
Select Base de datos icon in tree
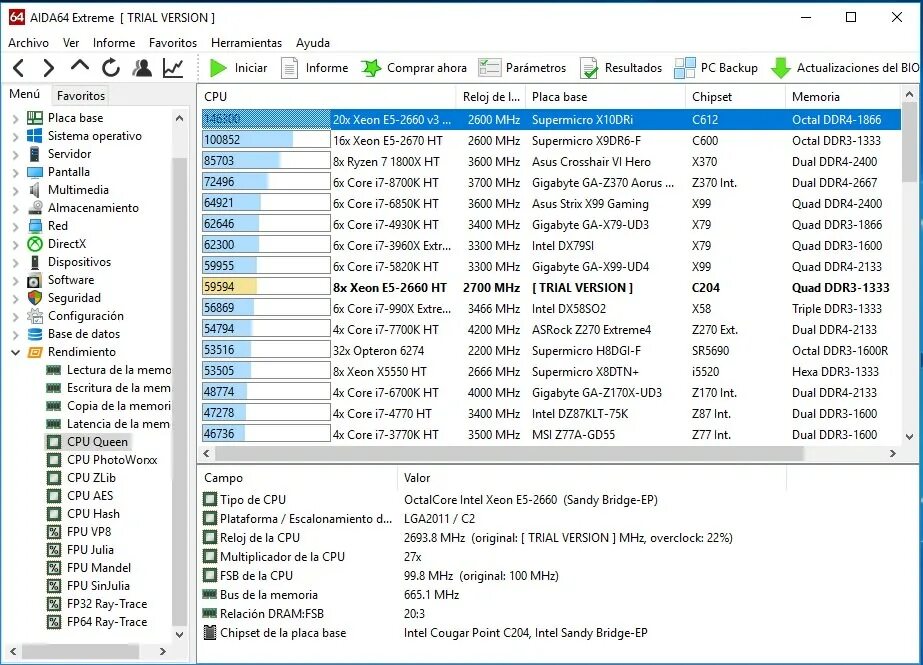click(x=35, y=334)
